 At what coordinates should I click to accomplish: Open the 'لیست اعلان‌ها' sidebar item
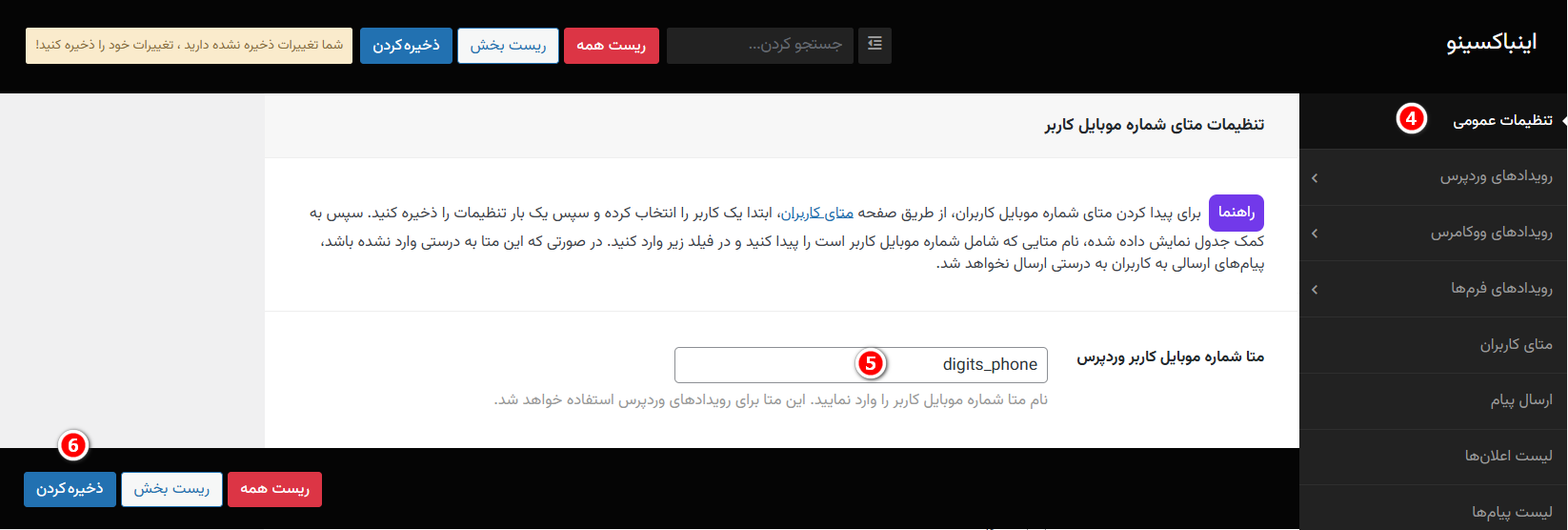coord(1508,456)
